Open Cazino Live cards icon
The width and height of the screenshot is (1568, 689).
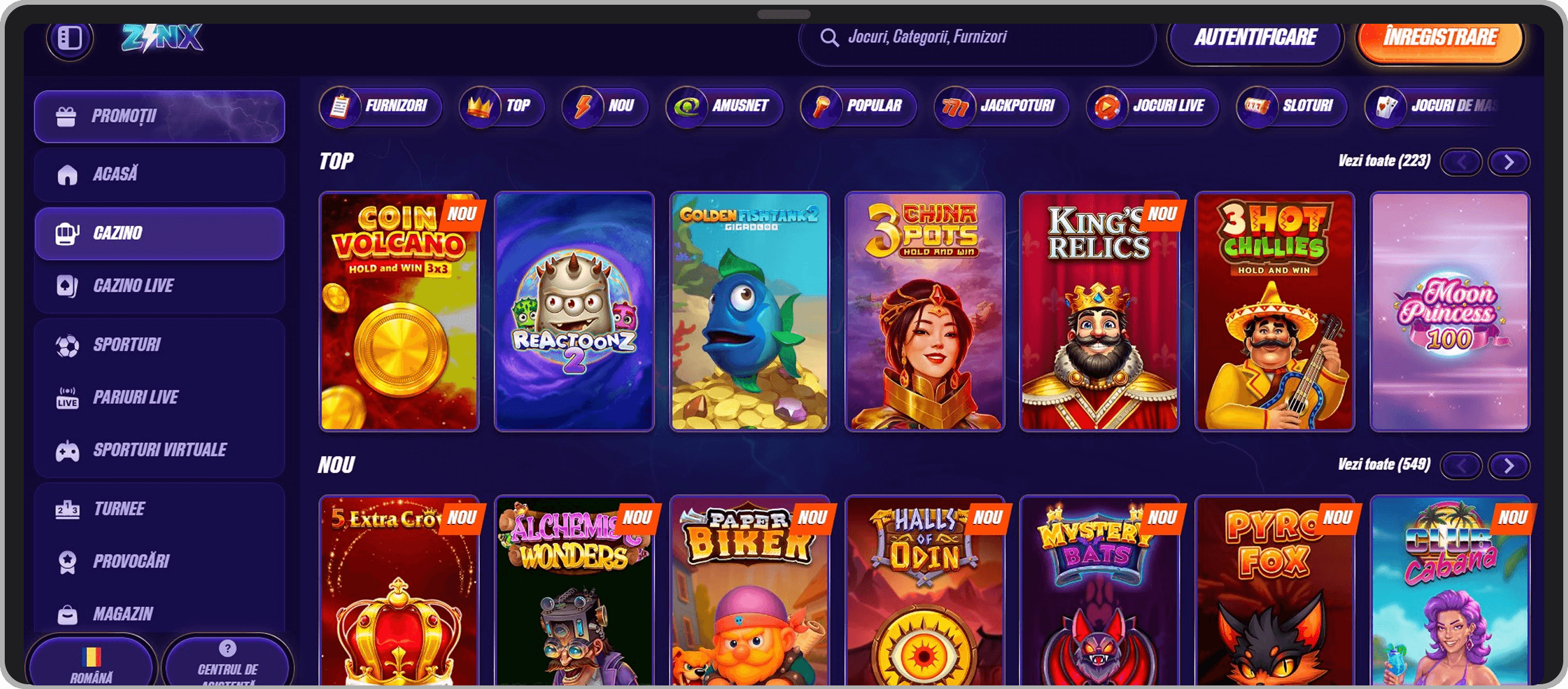click(67, 286)
